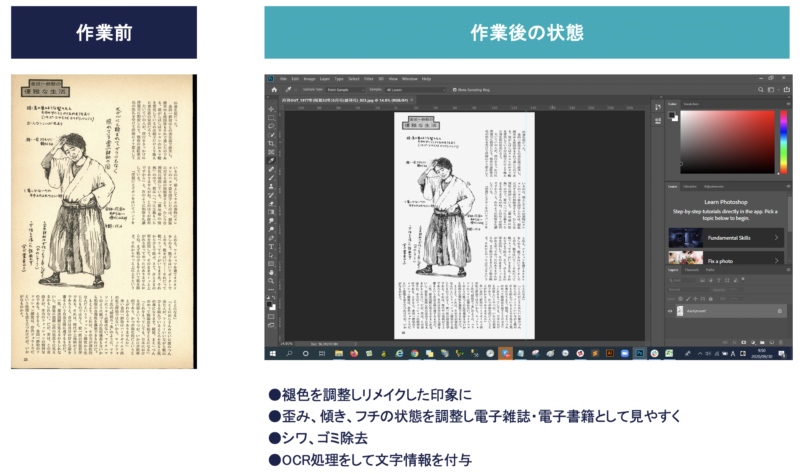Open the Layers panel flyout menu
The width and height of the screenshot is (800, 474).
[x=788, y=270]
